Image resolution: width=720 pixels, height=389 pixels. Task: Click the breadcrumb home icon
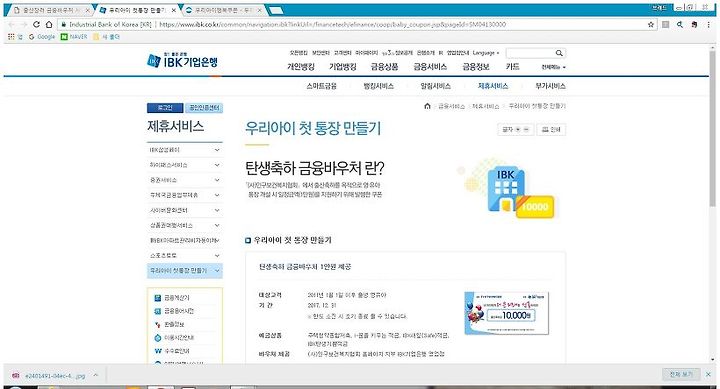(x=428, y=106)
